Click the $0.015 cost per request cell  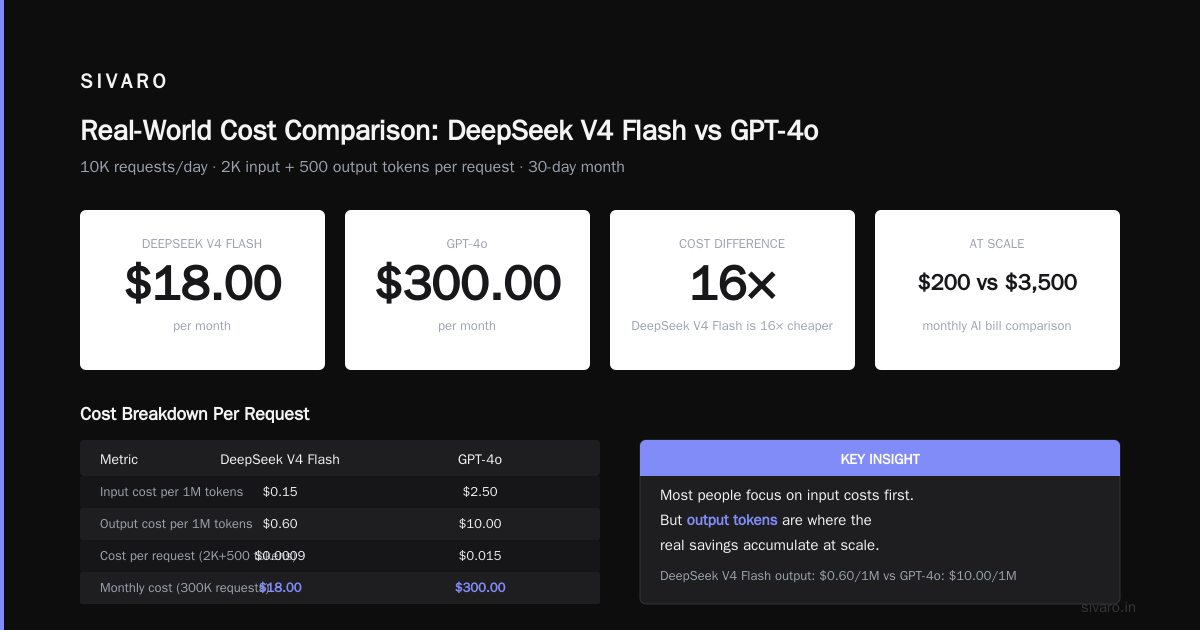pos(480,556)
